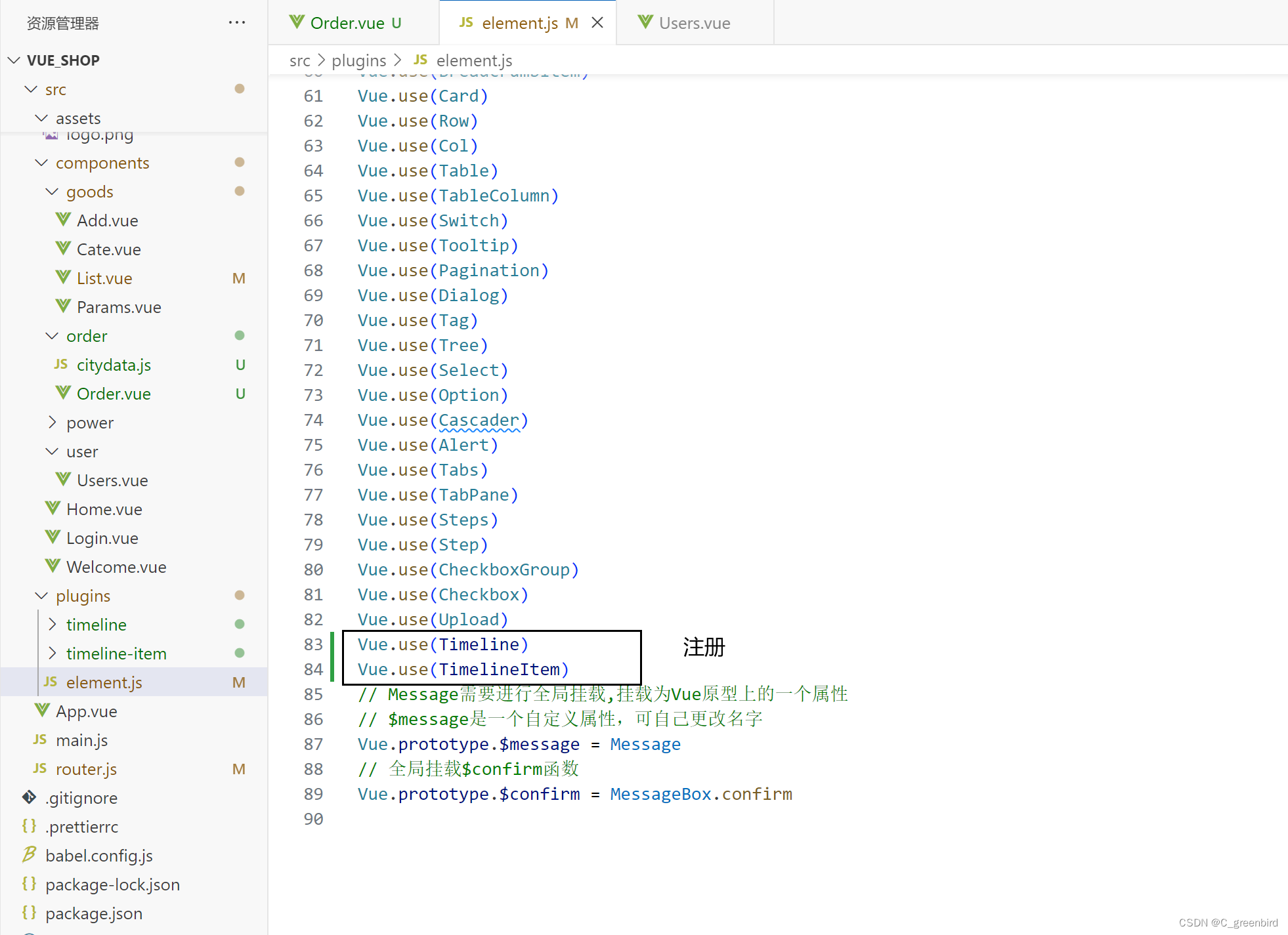1288x935 pixels.
Task: Click the Vue icon of Welcome.vue
Action: pos(53,566)
